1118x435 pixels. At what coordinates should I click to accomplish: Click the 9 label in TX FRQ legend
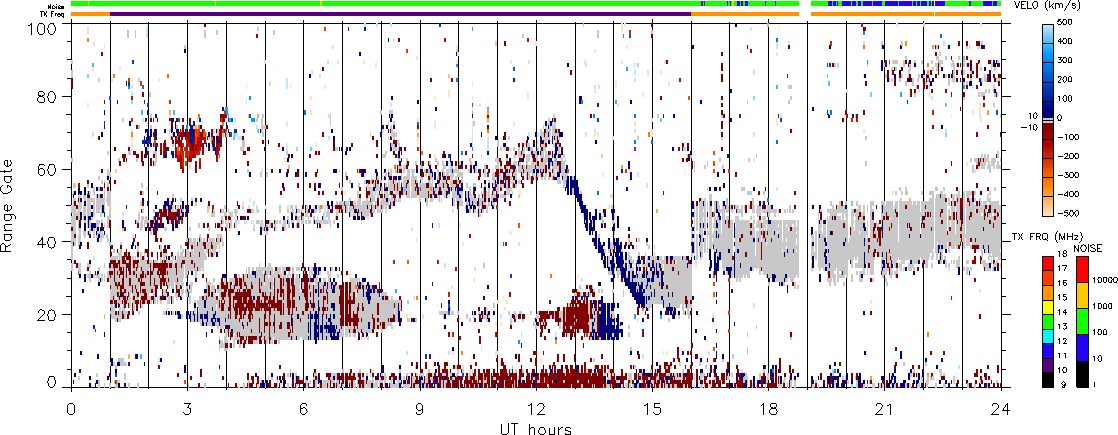click(x=1063, y=384)
